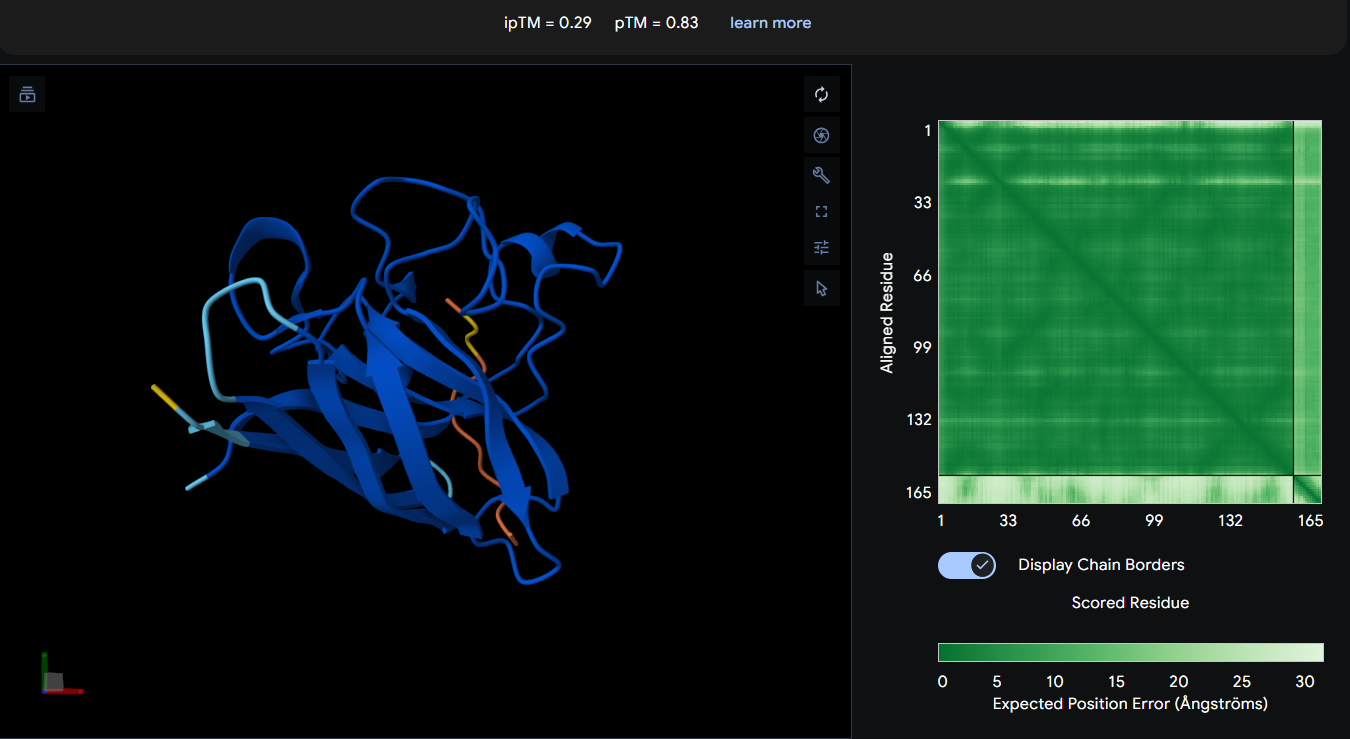The width and height of the screenshot is (1350, 739).
Task: Click the PAE heatmap plot
Action: pyautogui.click(x=1130, y=312)
